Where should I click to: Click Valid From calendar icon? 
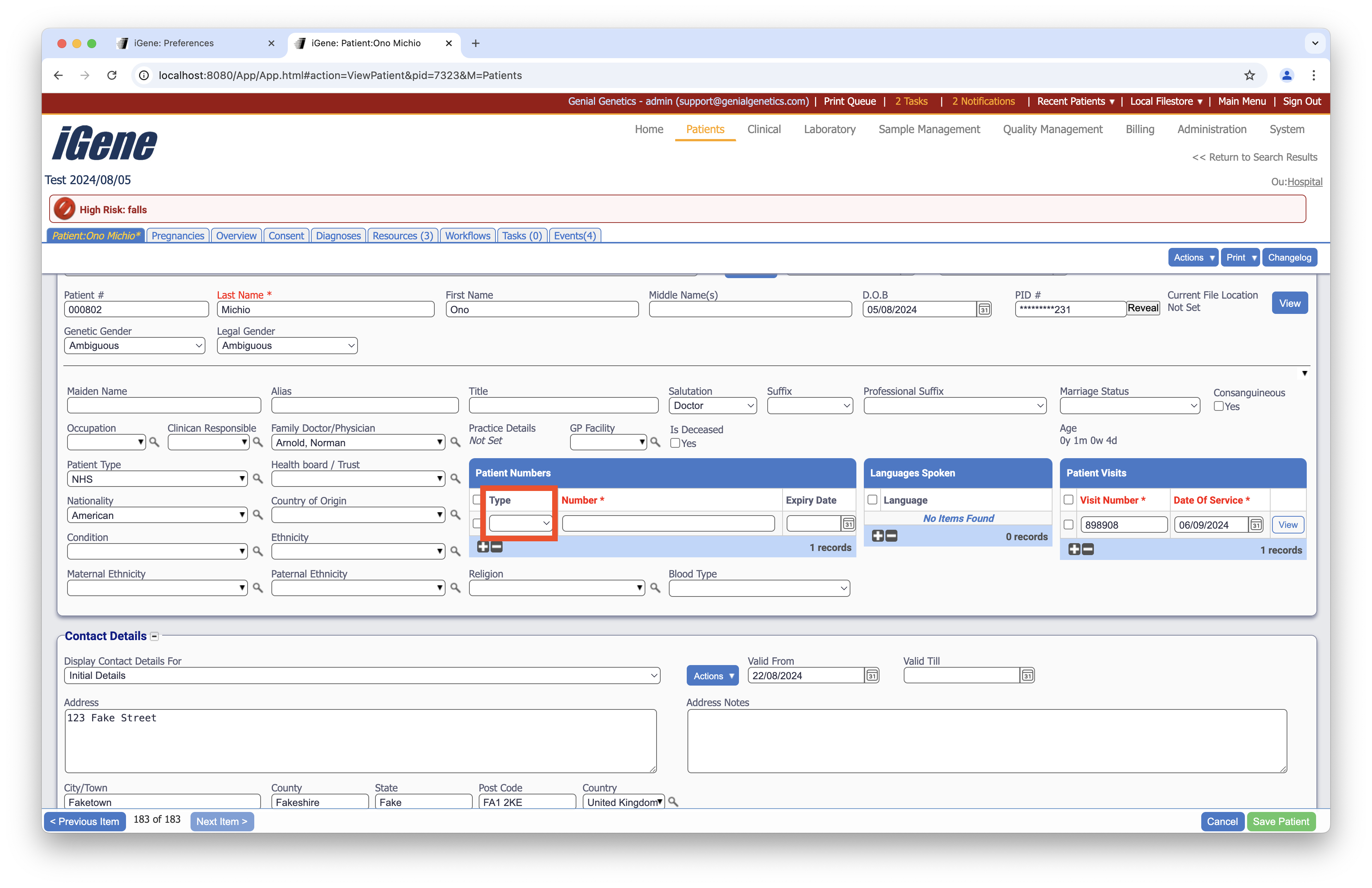(872, 676)
